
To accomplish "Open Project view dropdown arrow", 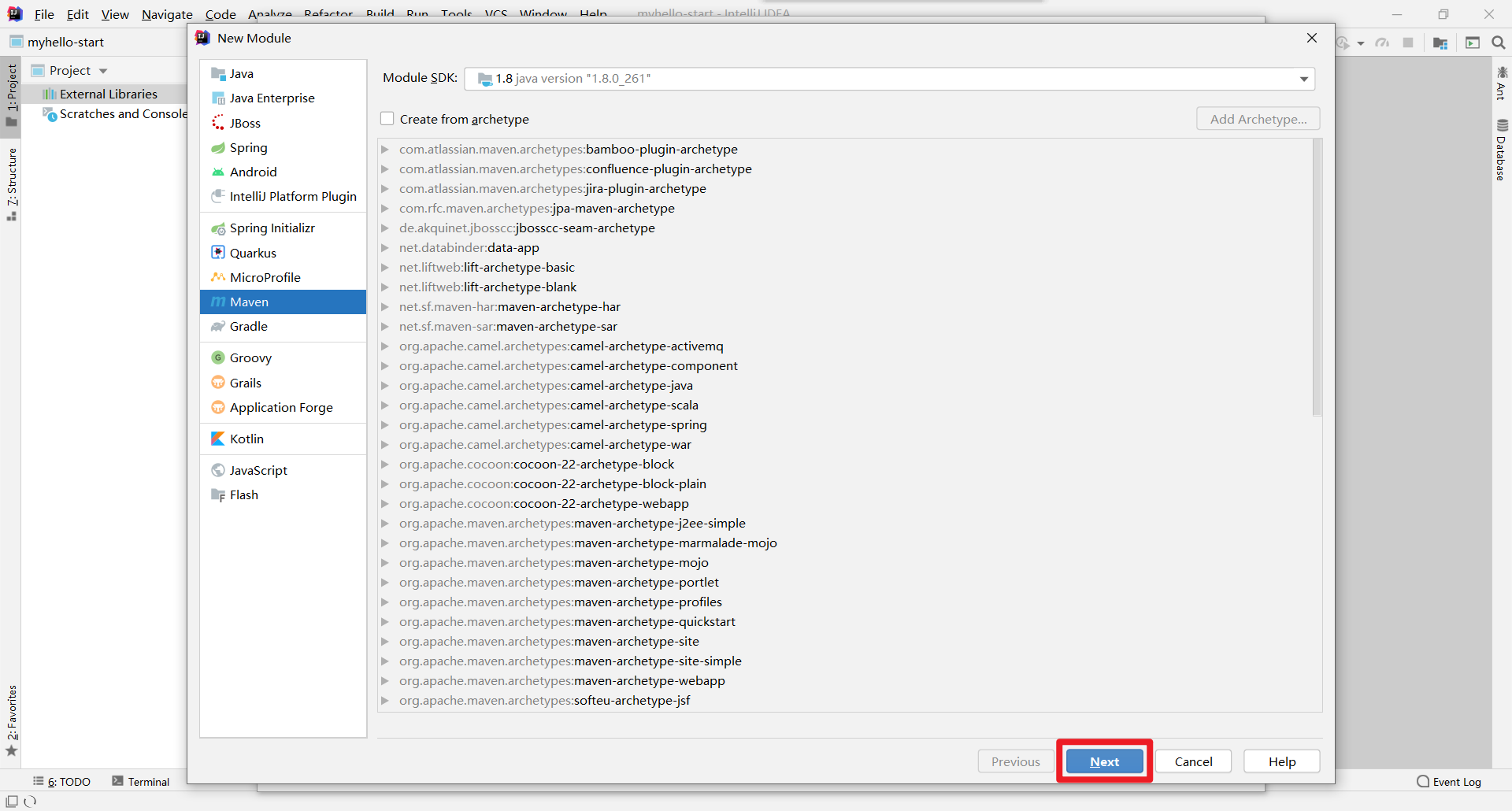I will [103, 71].
